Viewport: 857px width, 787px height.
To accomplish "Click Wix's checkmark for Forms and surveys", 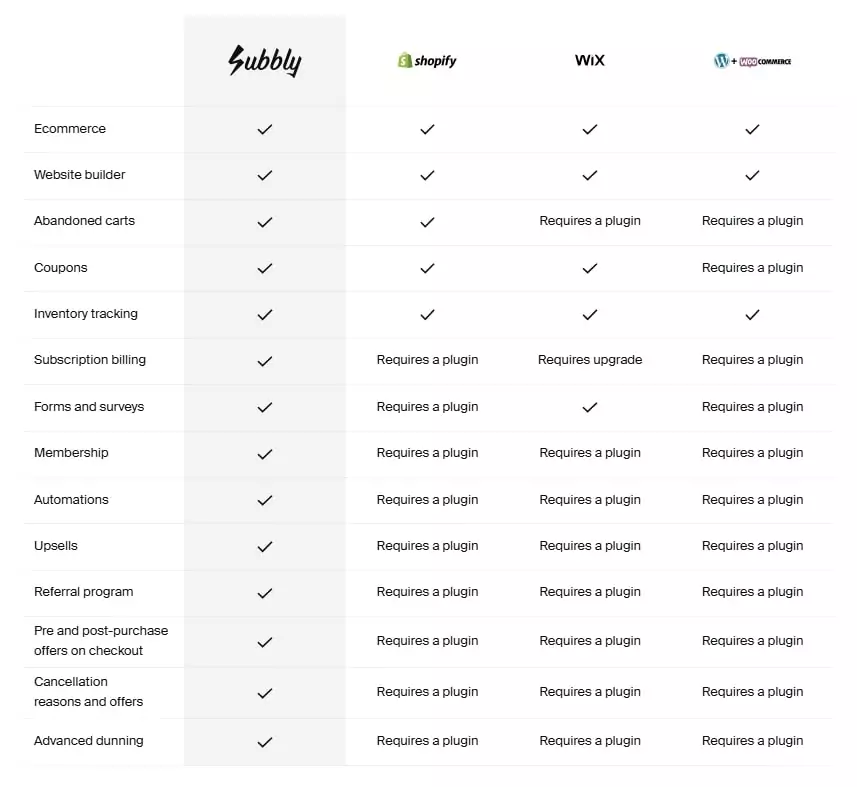I will 590,407.
